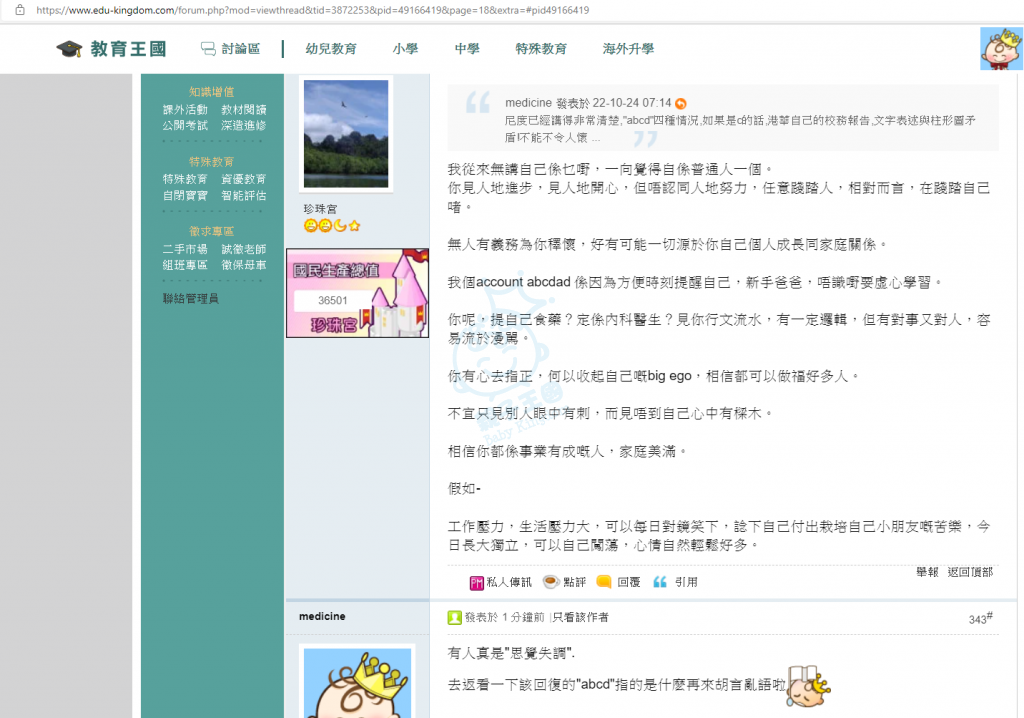Click the landscape avatar thumbnail of 珍珠宮

(x=345, y=134)
